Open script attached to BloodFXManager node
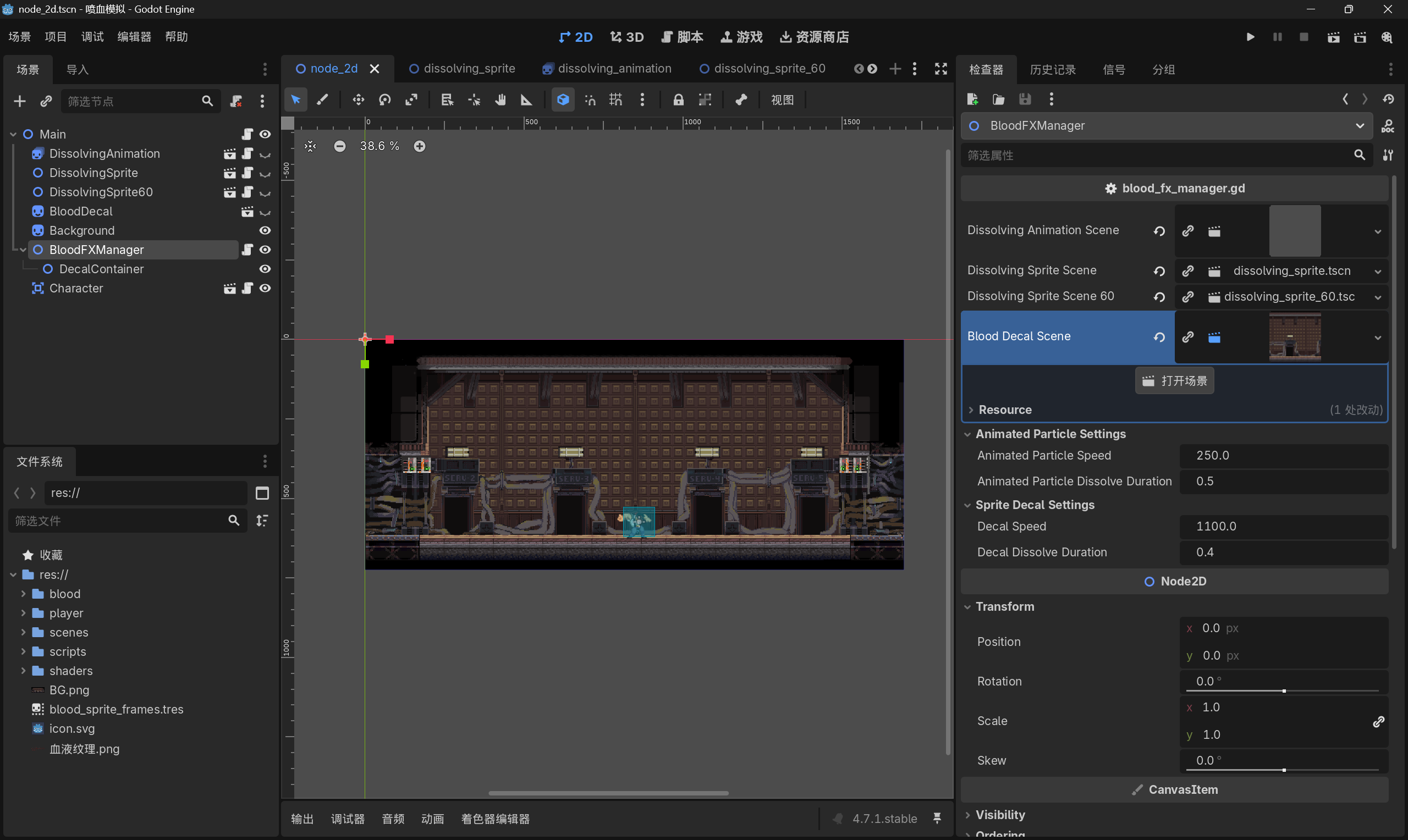1408x840 pixels. [x=248, y=250]
